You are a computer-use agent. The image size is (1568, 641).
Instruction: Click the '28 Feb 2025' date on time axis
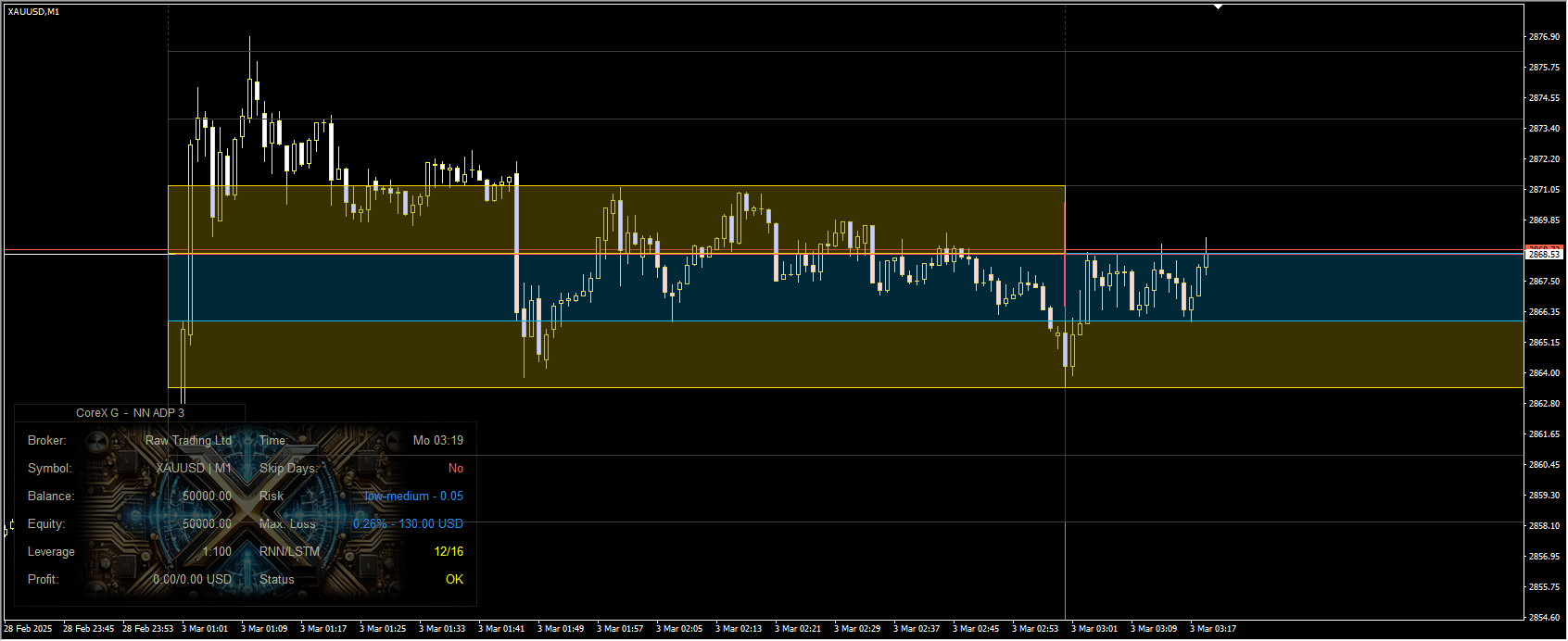[x=28, y=629]
